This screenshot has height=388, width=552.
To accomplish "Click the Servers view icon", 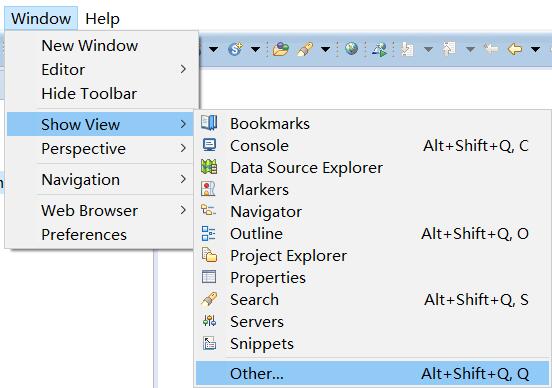I will point(209,321).
